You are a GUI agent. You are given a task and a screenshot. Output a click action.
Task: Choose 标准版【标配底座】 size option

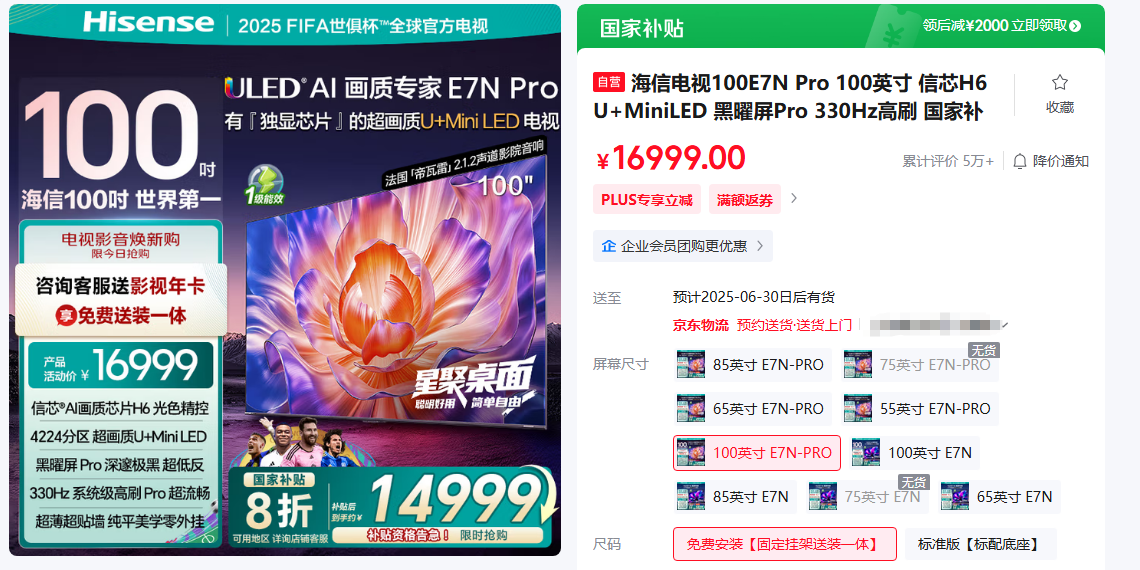[980, 544]
